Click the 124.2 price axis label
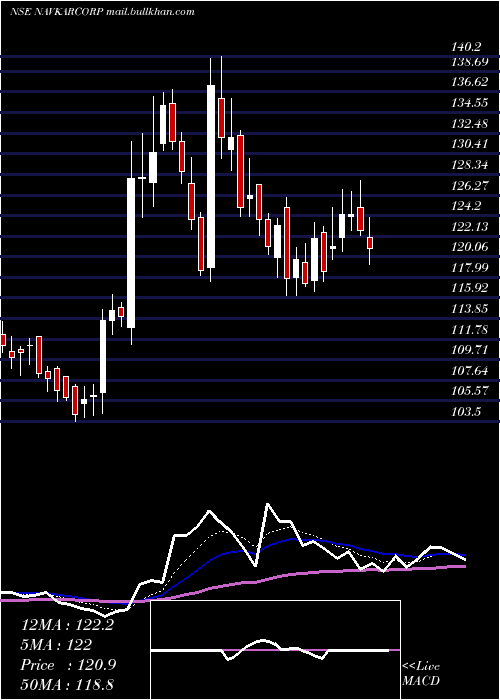The height and width of the screenshot is (700, 500). (x=467, y=206)
